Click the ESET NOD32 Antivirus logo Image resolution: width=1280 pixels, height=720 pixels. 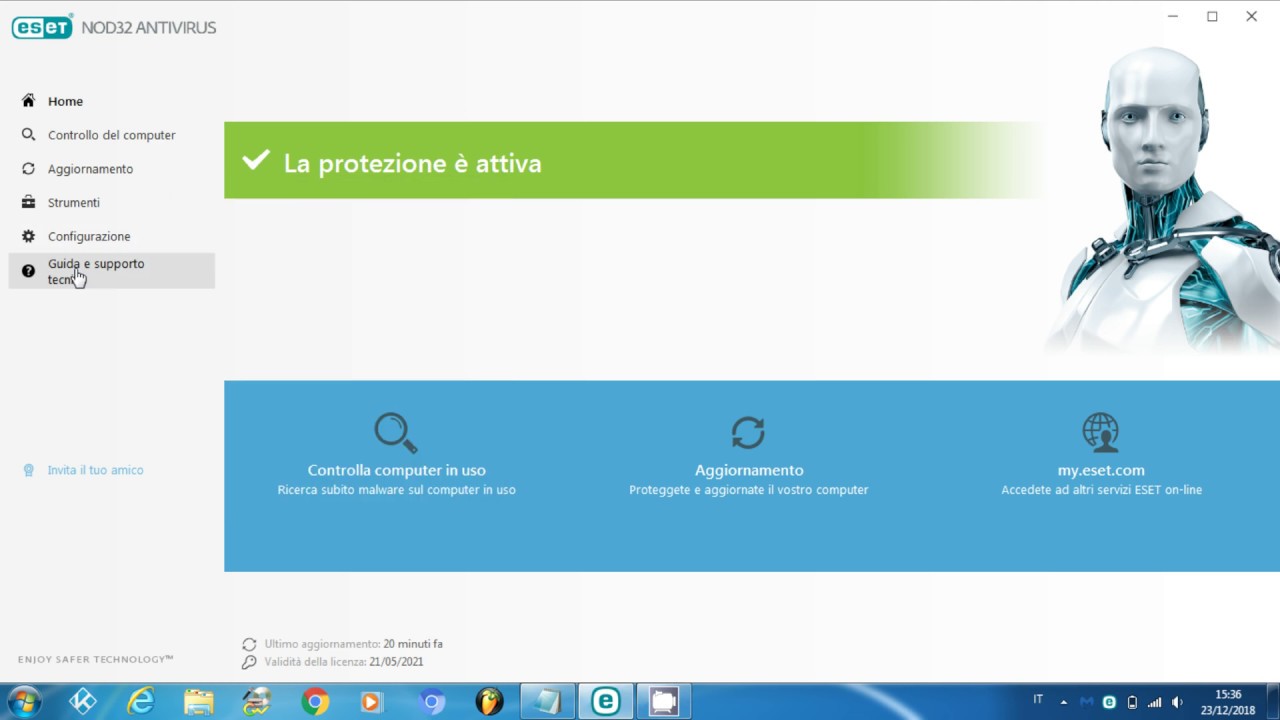coord(114,27)
